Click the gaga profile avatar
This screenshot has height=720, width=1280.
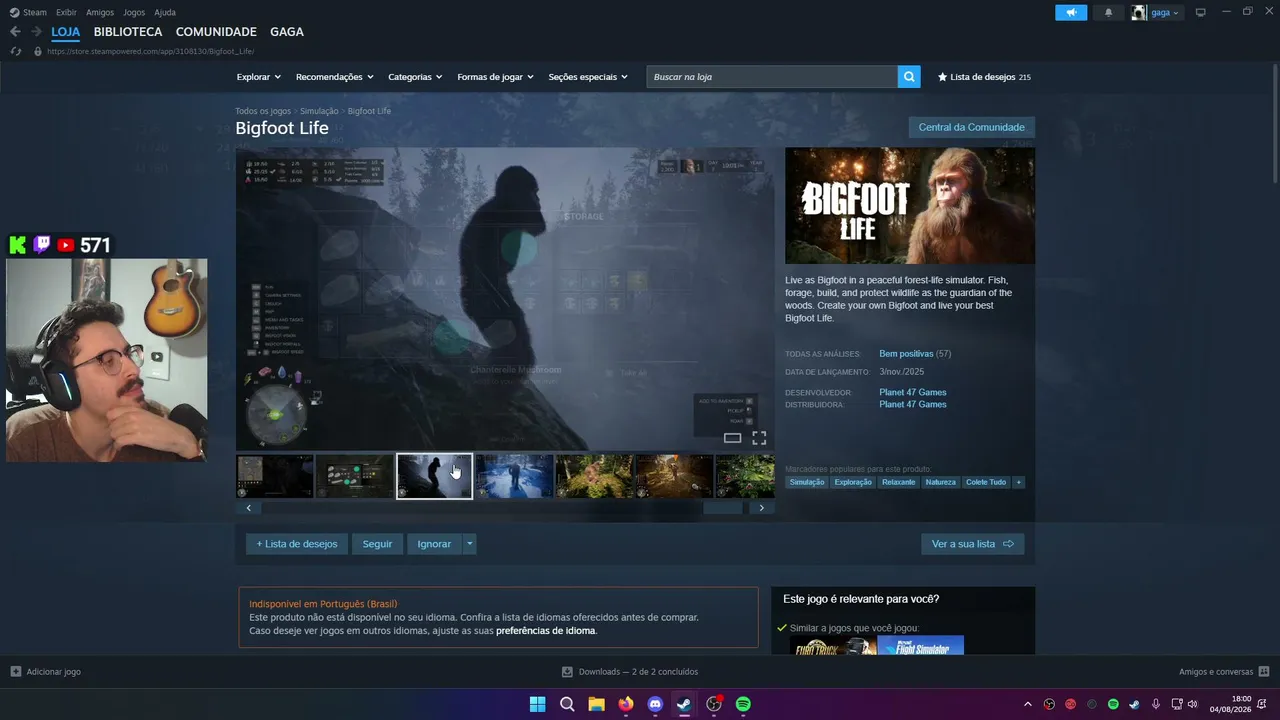[x=1139, y=13]
